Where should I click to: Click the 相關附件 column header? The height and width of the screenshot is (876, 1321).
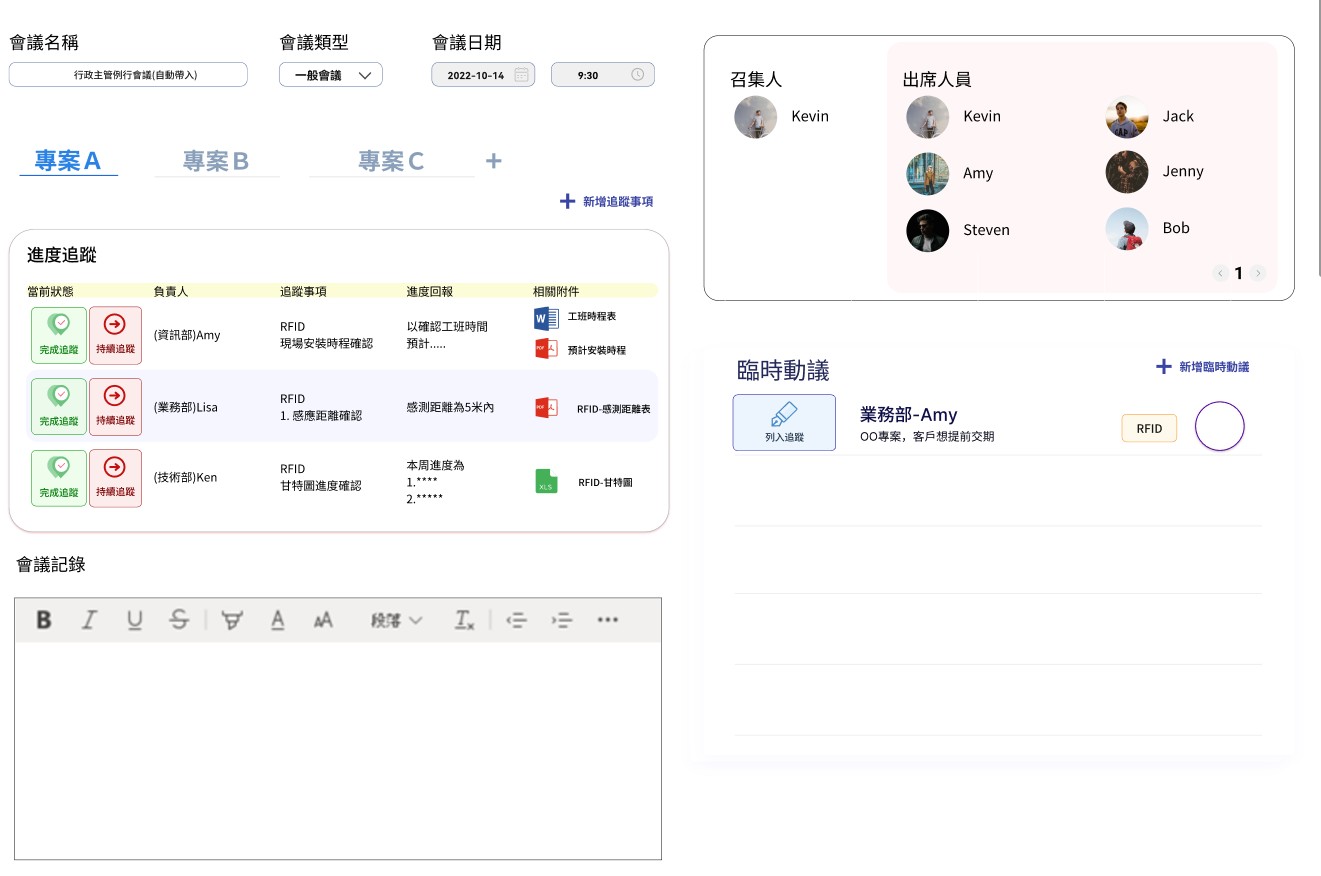(x=556, y=291)
